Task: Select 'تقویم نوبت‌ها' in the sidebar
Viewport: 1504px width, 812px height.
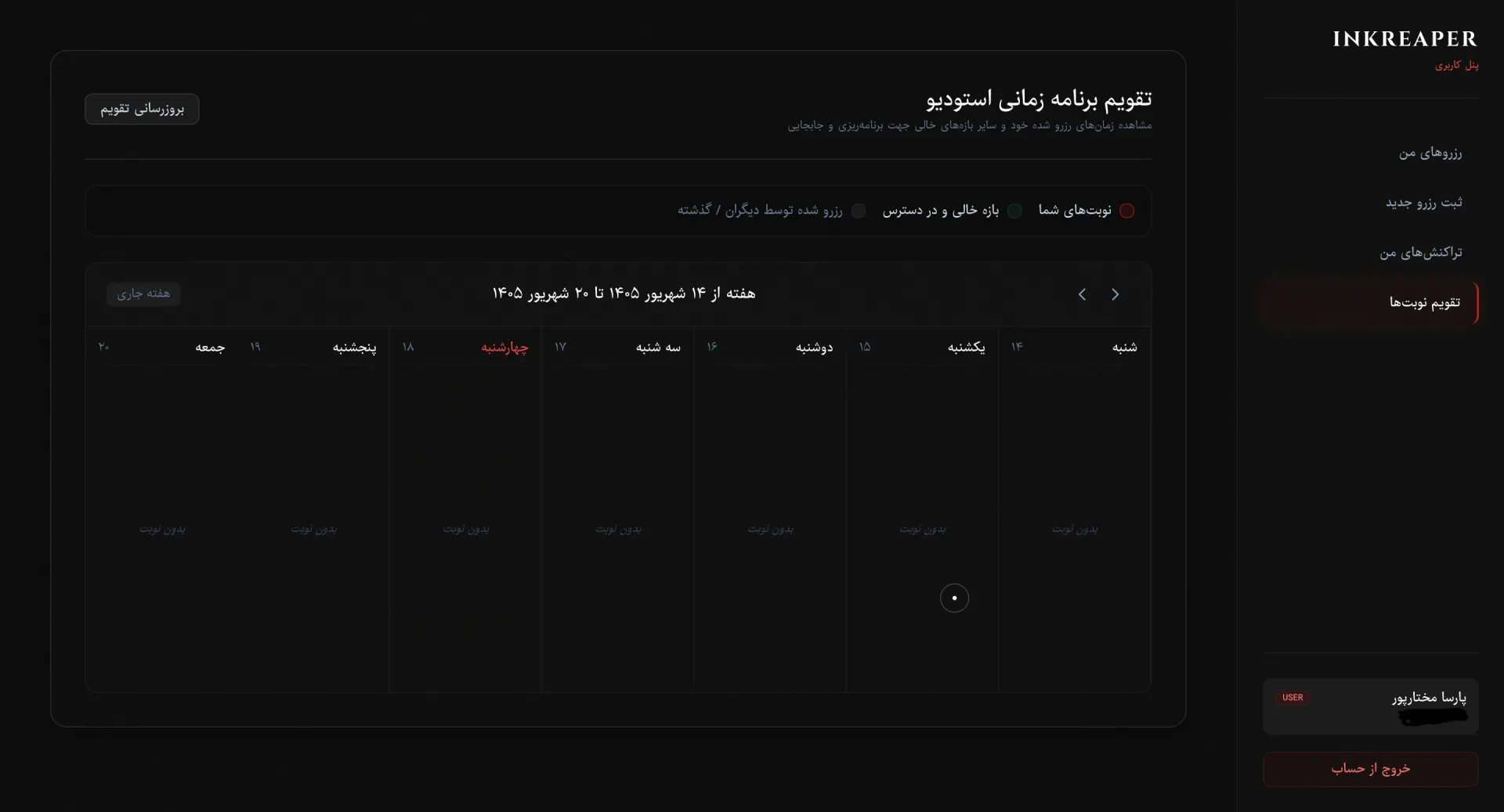Action: click(1371, 302)
